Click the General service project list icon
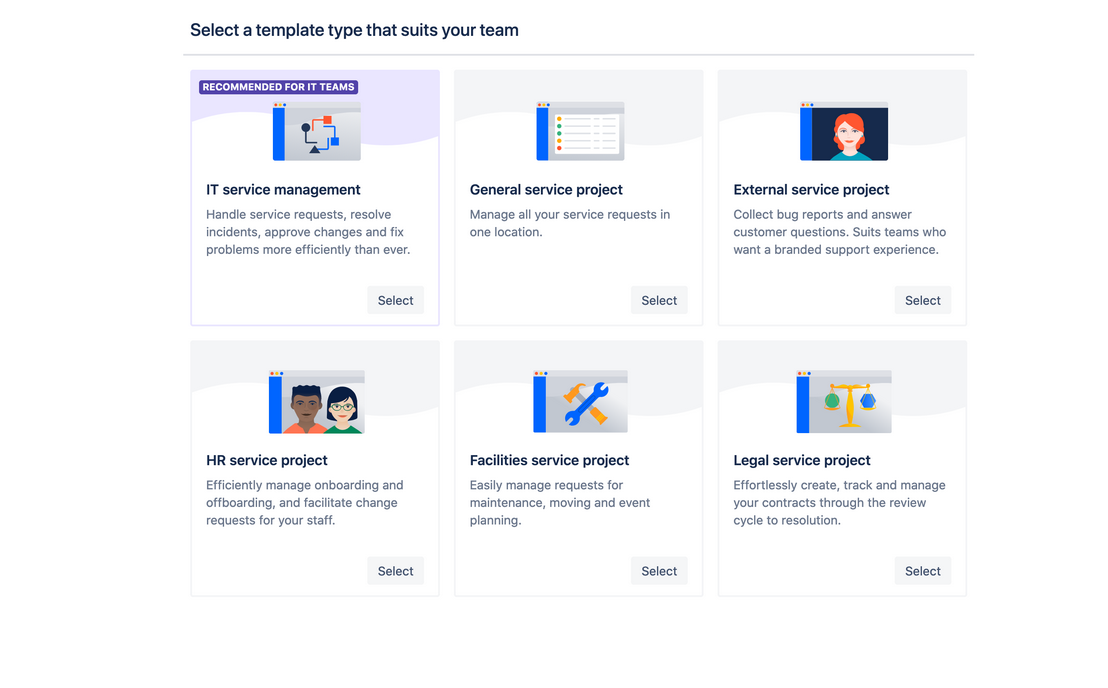 (x=580, y=131)
